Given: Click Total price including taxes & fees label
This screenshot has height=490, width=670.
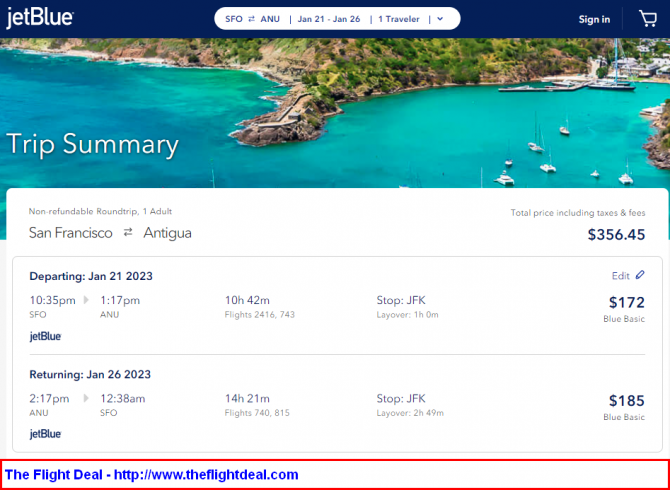Looking at the screenshot, I should pos(578,213).
